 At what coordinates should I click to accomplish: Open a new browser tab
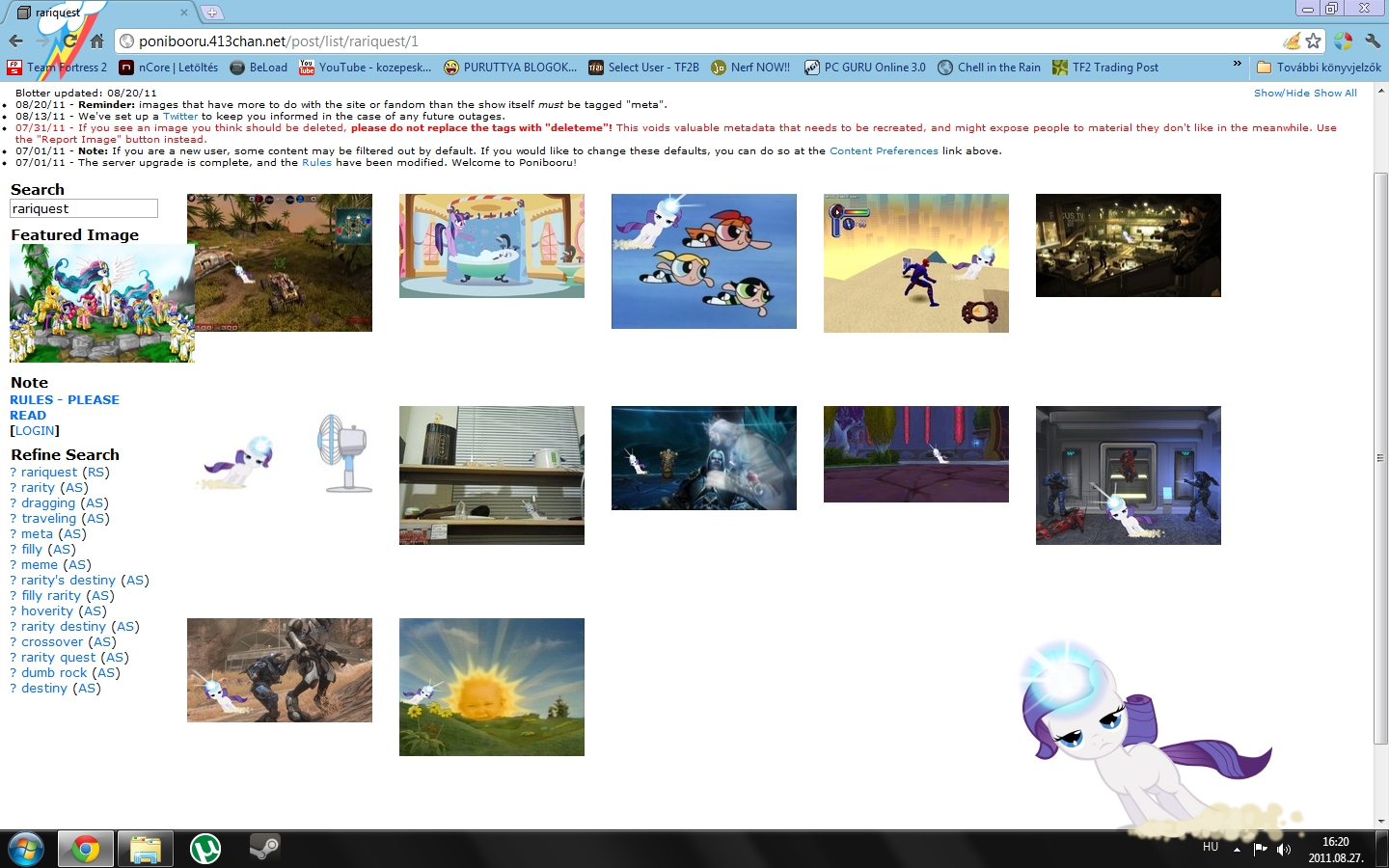coord(211,13)
